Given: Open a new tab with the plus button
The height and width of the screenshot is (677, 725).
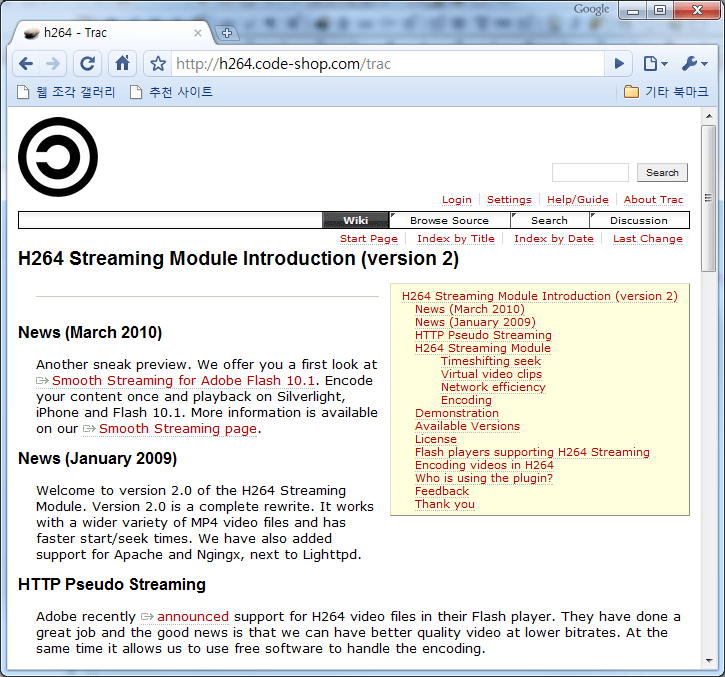Looking at the screenshot, I should pyautogui.click(x=227, y=33).
